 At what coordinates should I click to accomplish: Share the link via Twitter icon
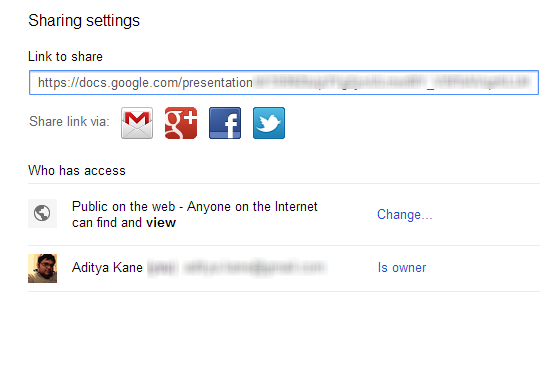[x=269, y=123]
